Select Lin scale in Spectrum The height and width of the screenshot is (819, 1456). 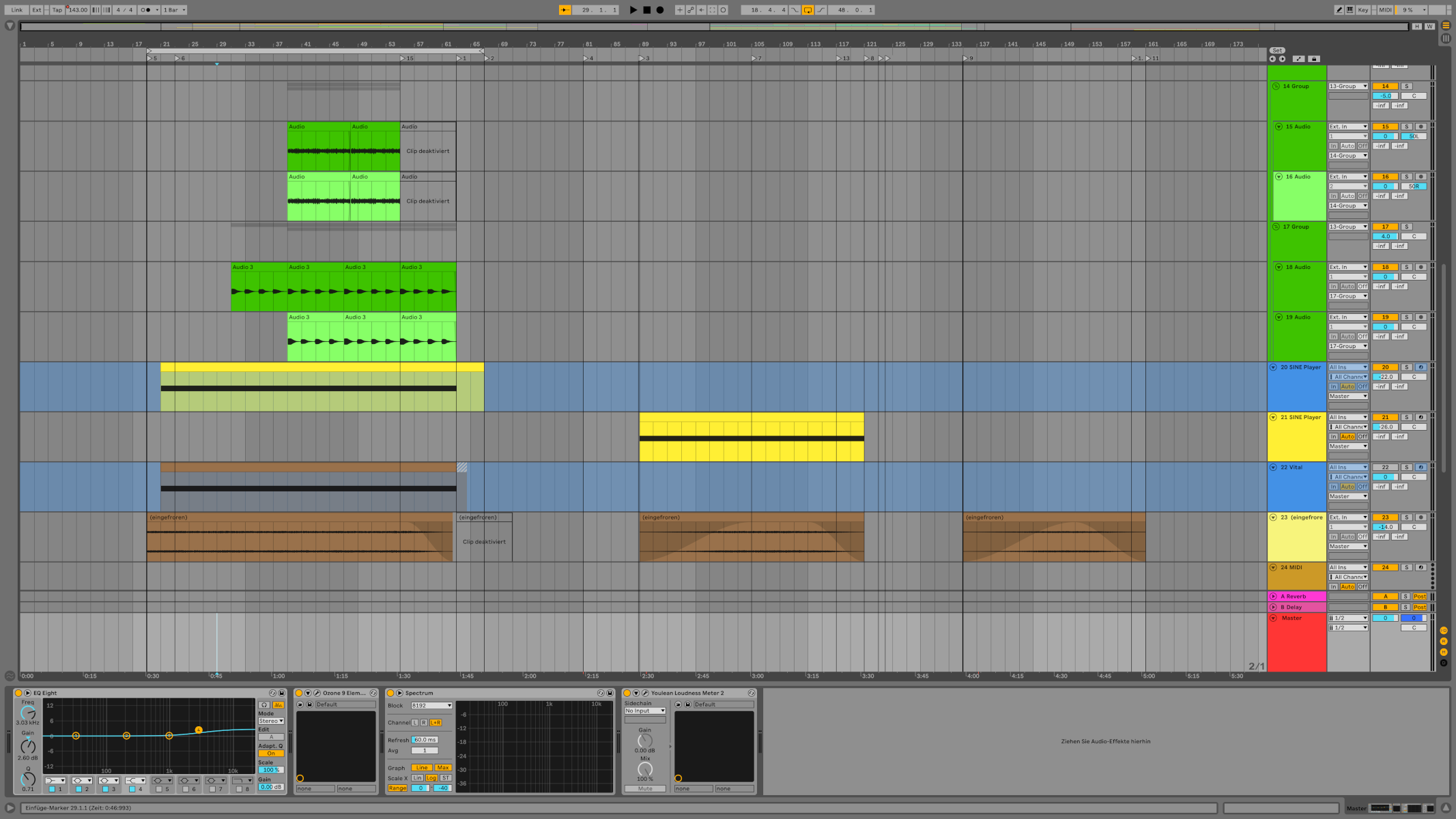click(x=417, y=778)
